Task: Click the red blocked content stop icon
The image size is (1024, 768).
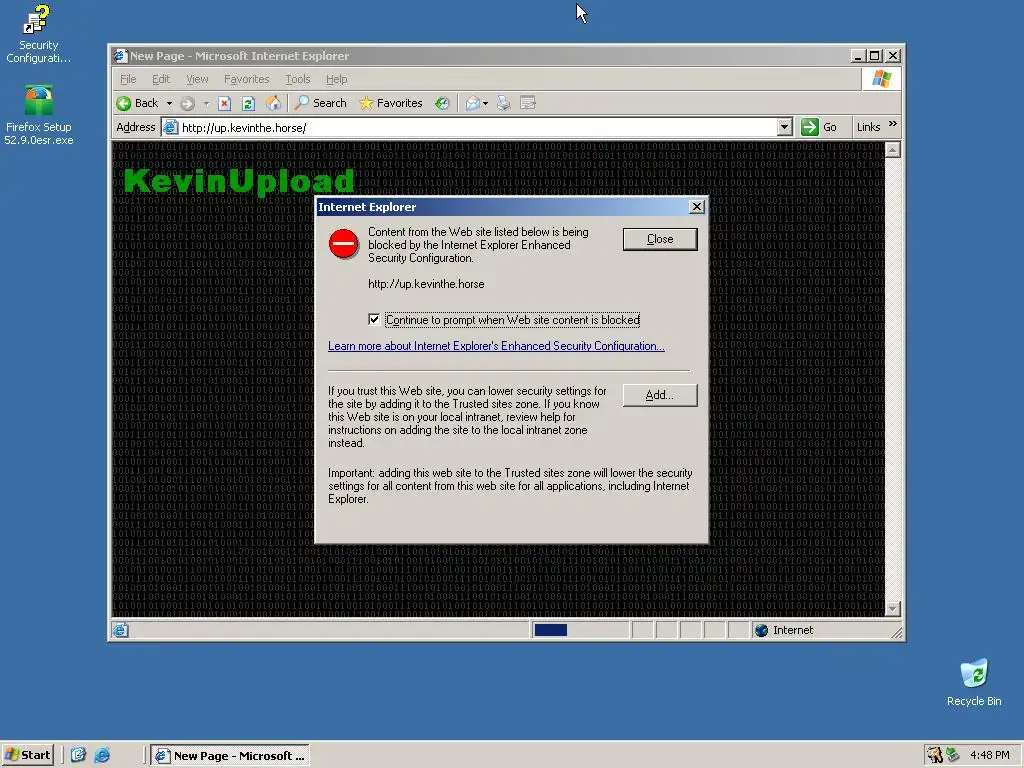Action: (344, 244)
